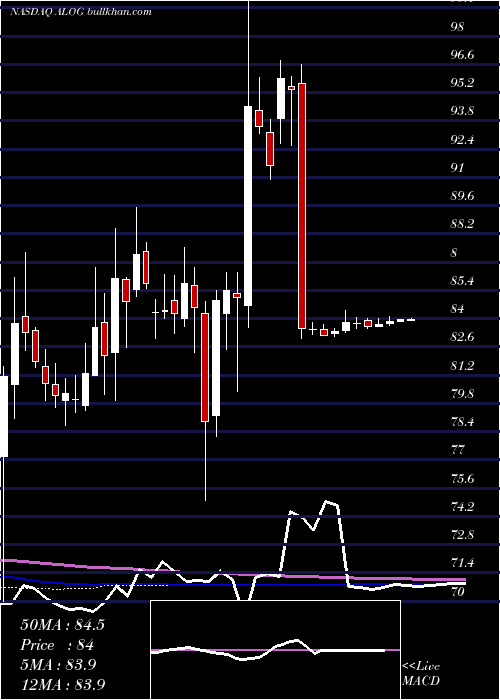Viewport: 500px width, 700px height.
Task: Click the NASDAQ ALOG bullkhan.com header text
Action: point(81,12)
